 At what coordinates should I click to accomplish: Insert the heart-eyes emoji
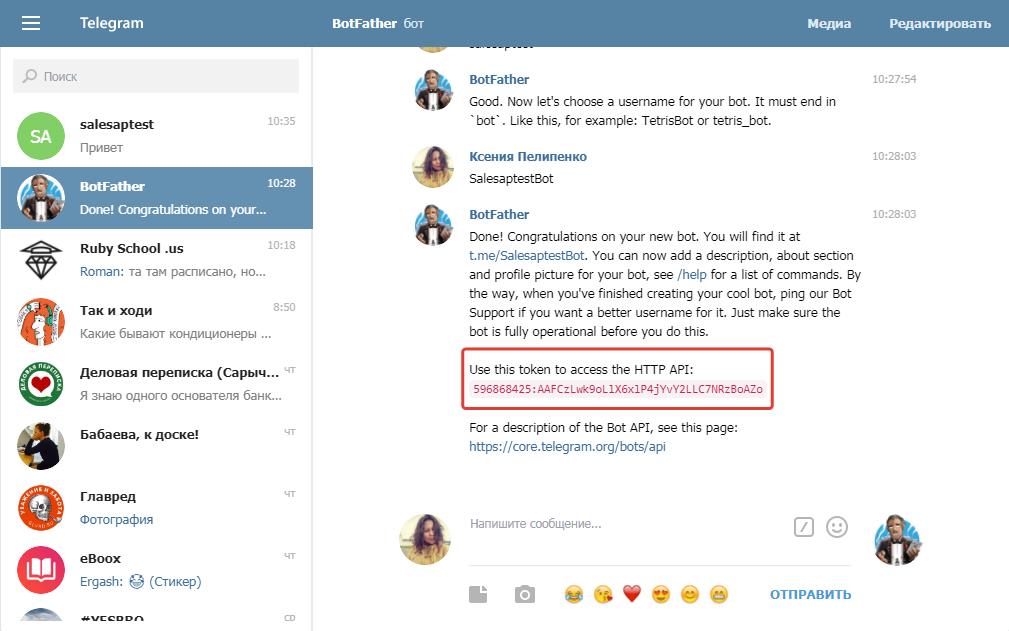click(660, 595)
